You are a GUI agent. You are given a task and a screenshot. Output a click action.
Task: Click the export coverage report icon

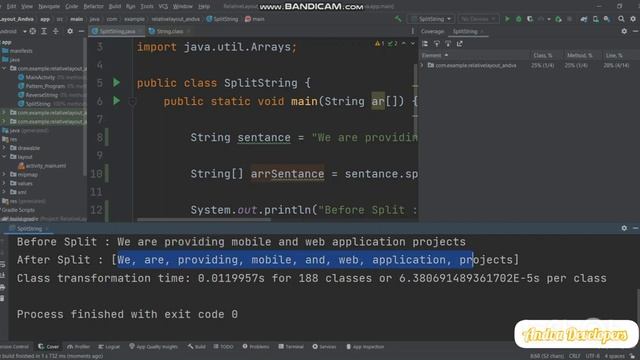pos(460,44)
